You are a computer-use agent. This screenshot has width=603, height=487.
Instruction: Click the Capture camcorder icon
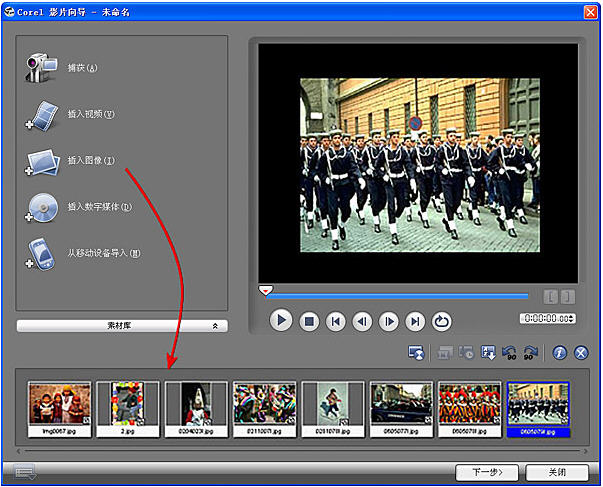tap(42, 68)
